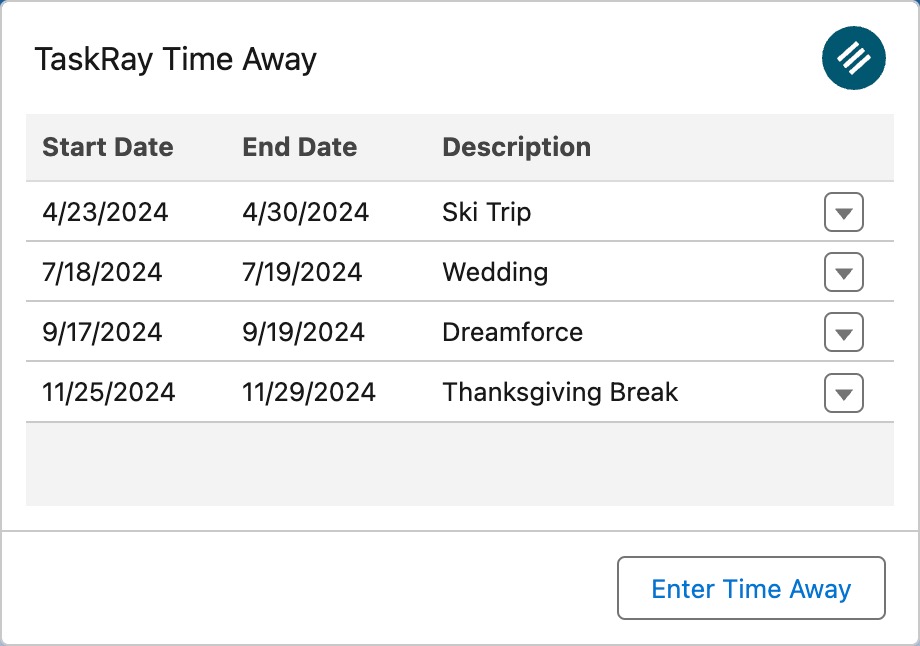Image resolution: width=920 pixels, height=646 pixels.
Task: Click the TaskRay logo icon
Action: click(853, 58)
